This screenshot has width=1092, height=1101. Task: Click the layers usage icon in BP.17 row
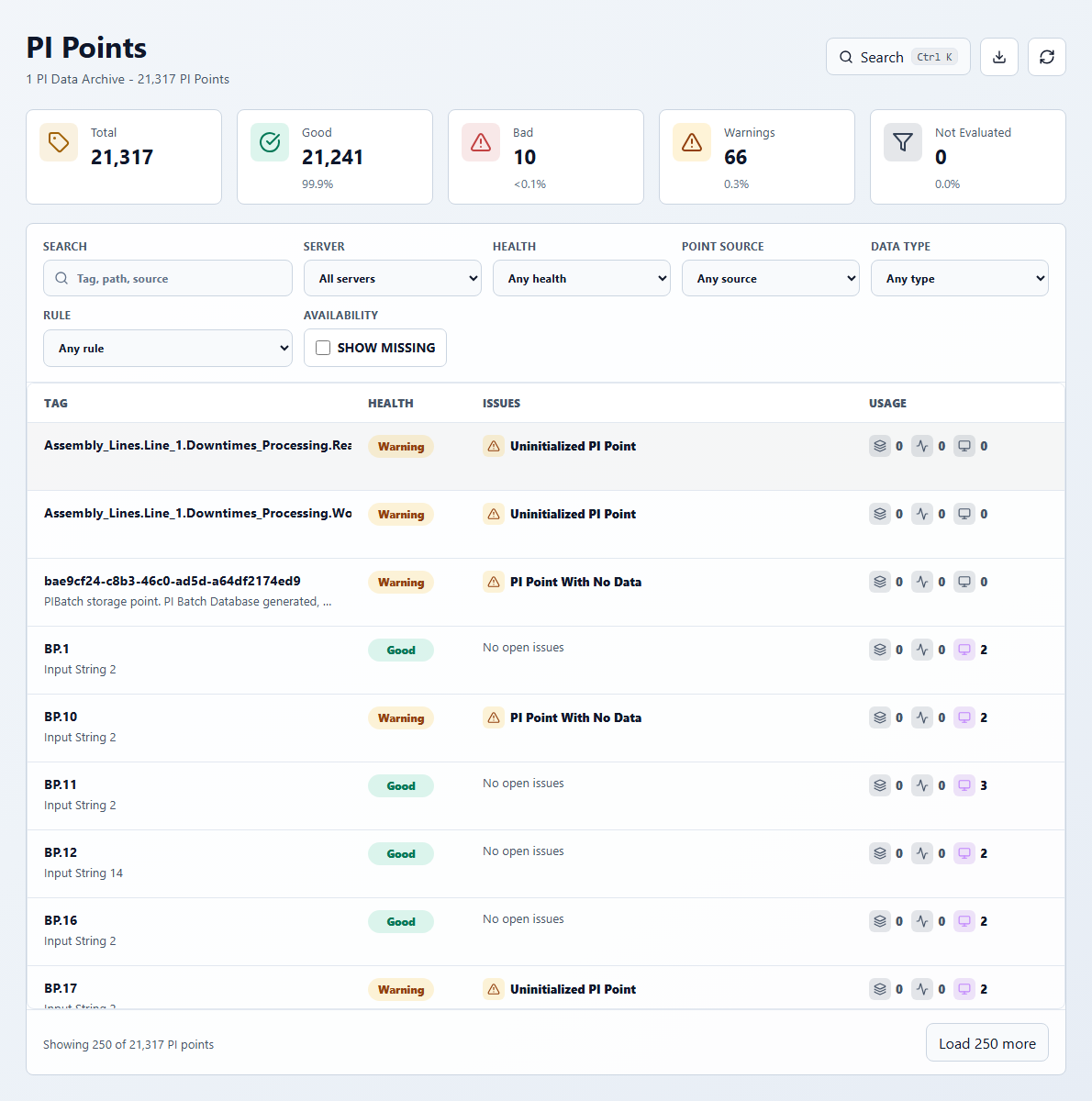880,989
